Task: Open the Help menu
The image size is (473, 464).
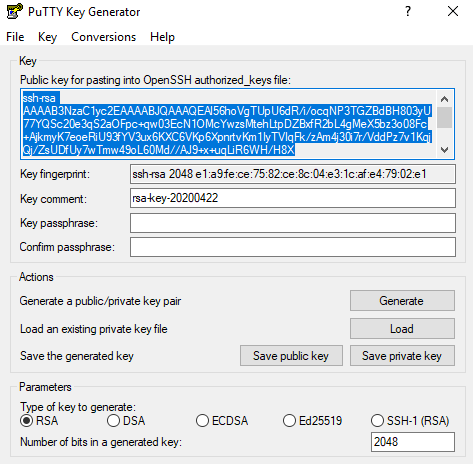Action: (x=162, y=37)
